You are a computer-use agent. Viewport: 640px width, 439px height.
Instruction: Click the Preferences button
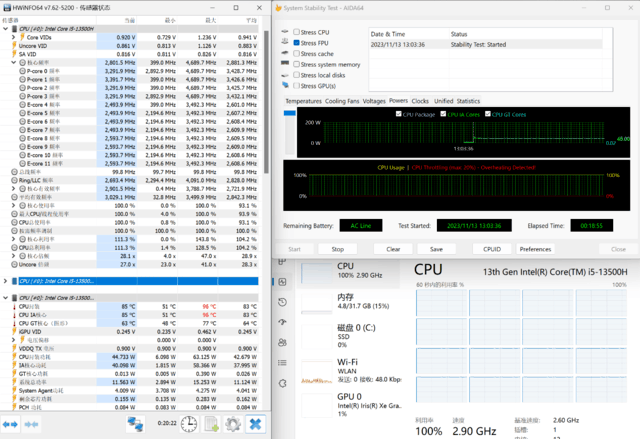point(534,249)
